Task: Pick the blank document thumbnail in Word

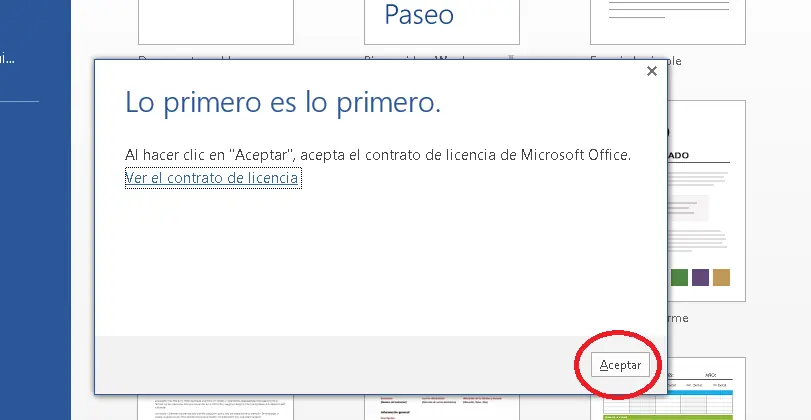Action: [x=216, y=22]
